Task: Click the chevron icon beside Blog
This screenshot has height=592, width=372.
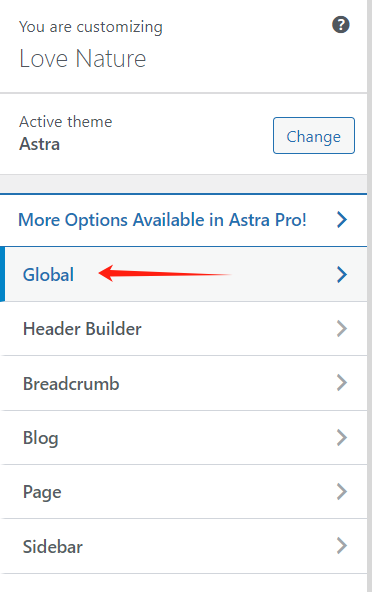Action: point(342,438)
